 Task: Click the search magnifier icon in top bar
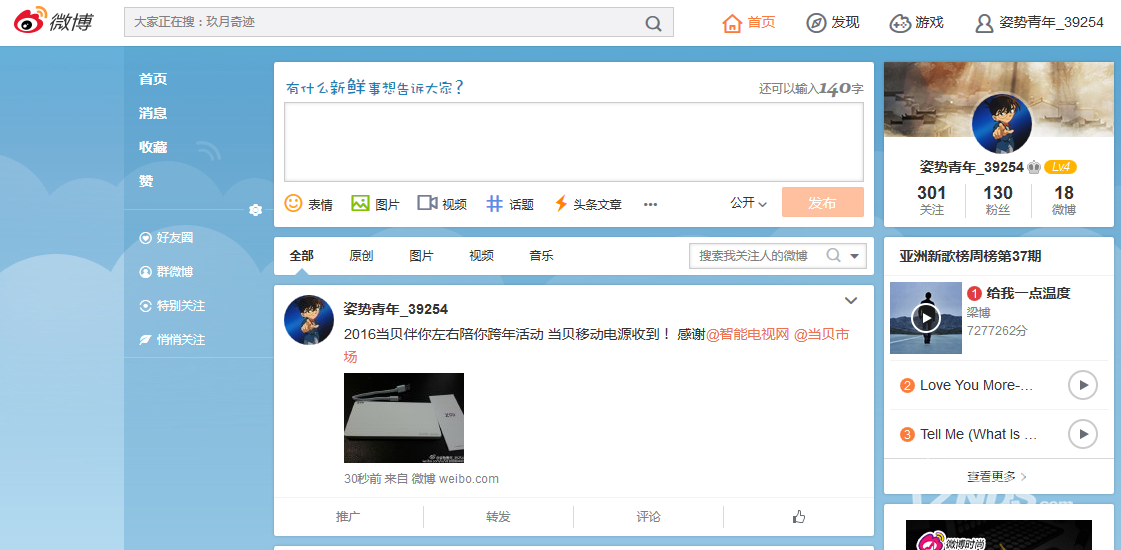[653, 23]
